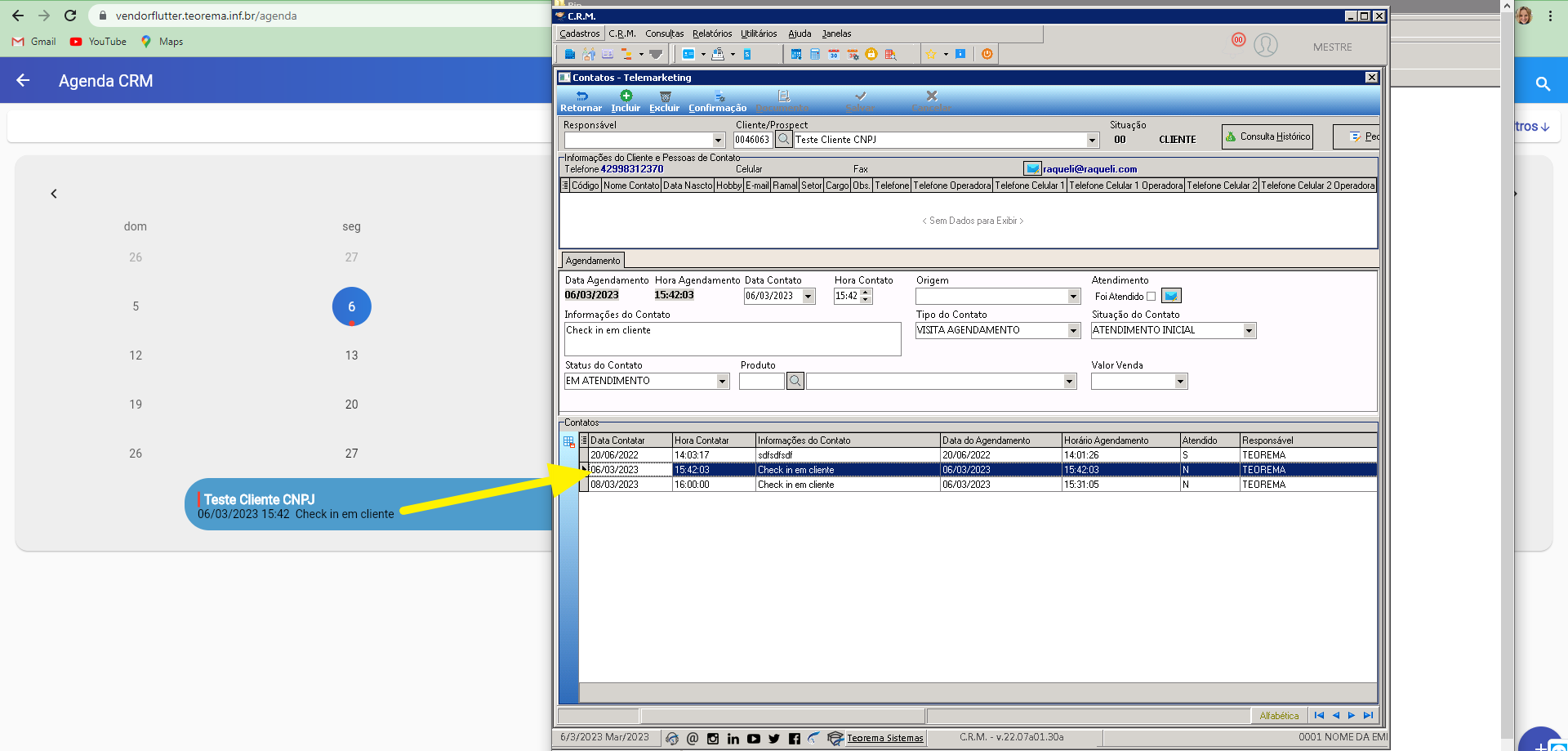Click the cash register toolbar icon
This screenshot has height=751, width=1568.
point(718,54)
